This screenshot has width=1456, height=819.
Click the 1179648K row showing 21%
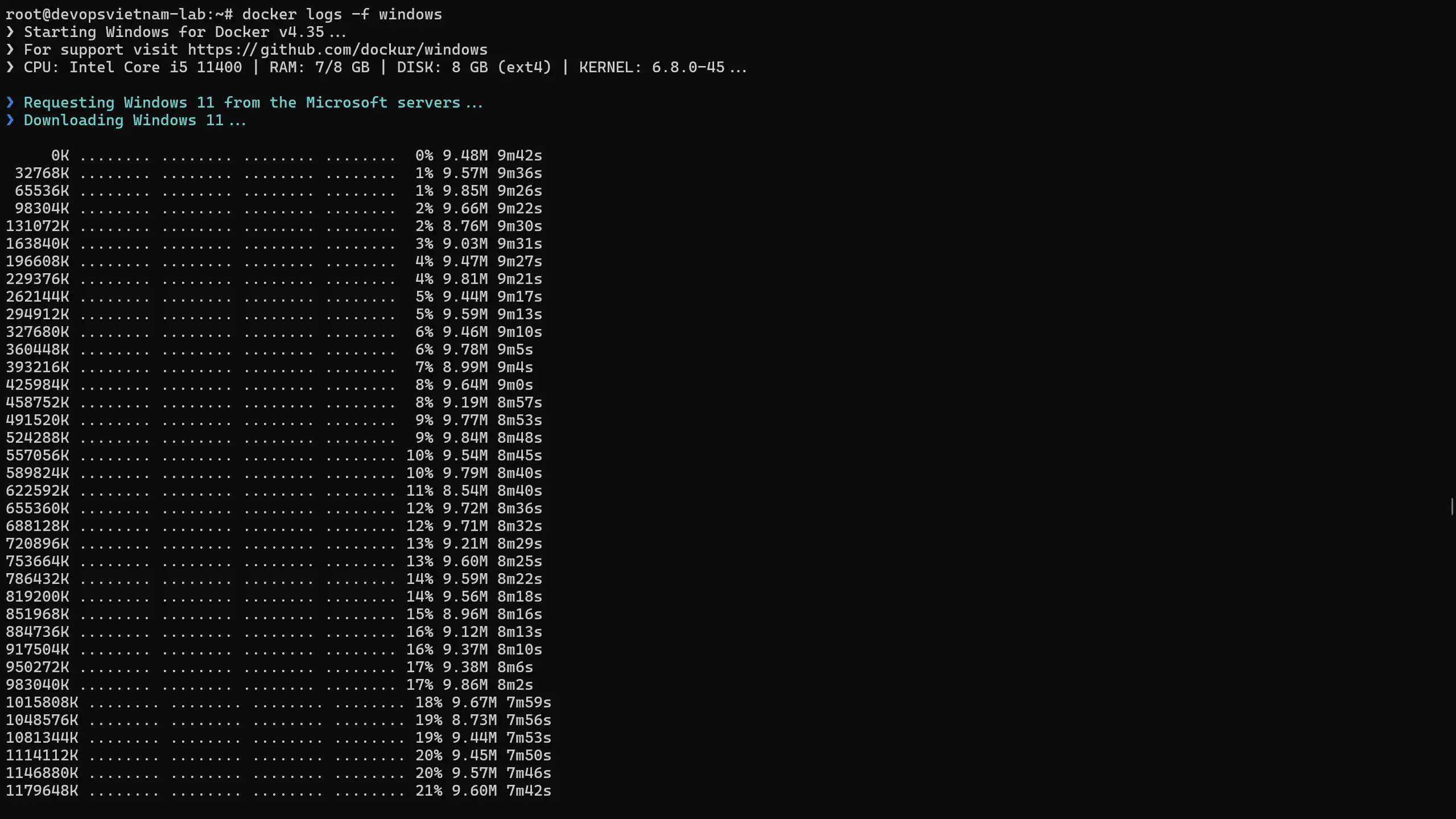coord(278,791)
